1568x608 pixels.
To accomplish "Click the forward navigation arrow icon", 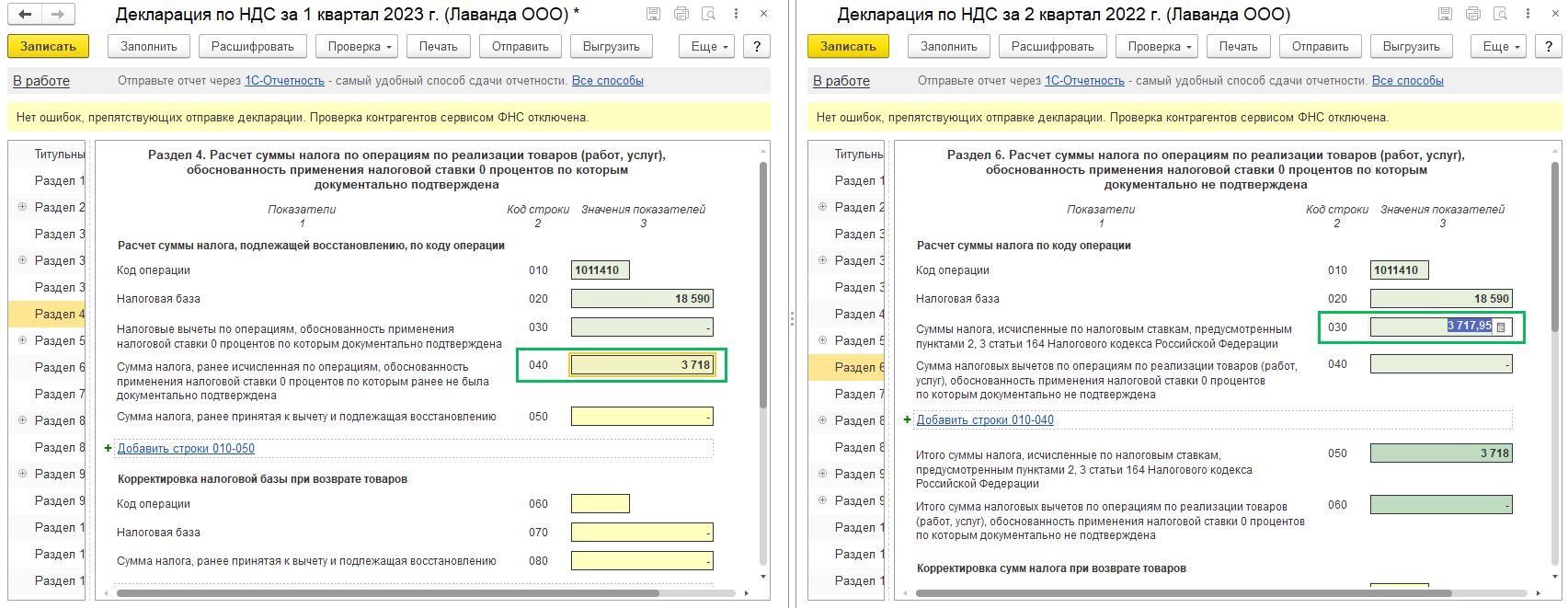I will click(x=57, y=14).
